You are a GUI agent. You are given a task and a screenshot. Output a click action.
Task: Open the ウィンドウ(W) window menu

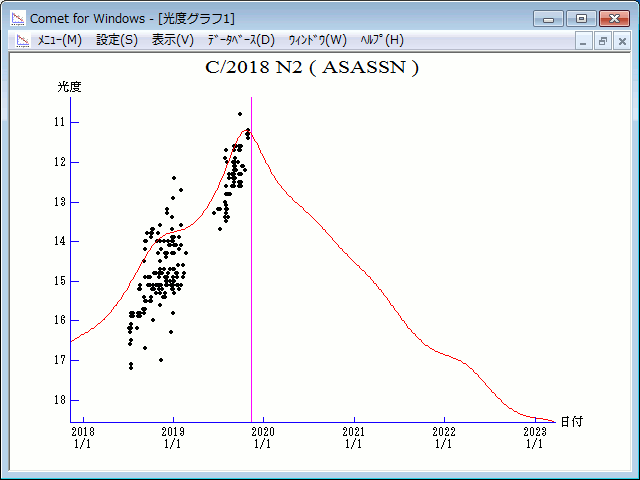(317, 40)
